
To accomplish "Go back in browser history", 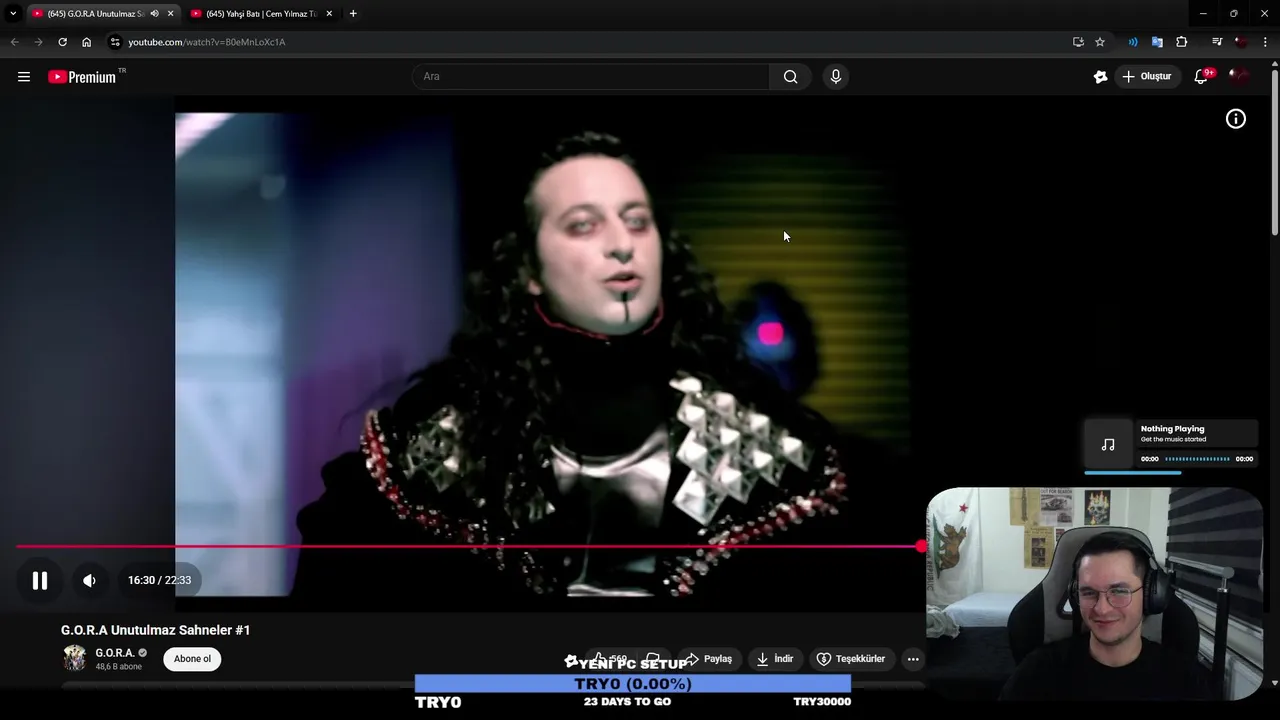I will point(14,42).
